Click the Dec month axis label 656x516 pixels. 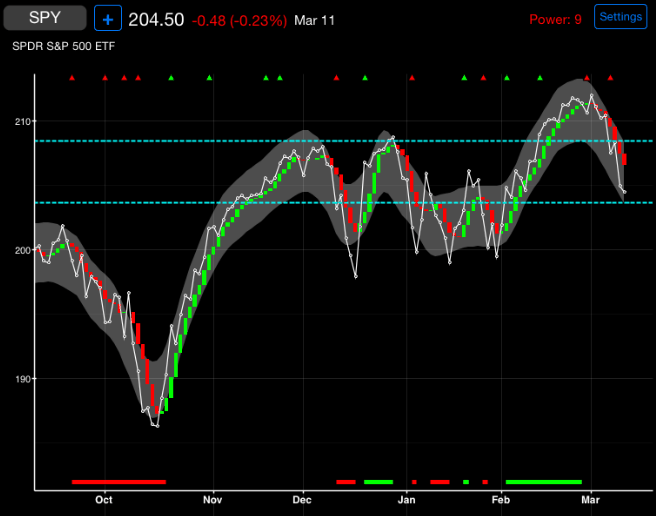302,500
